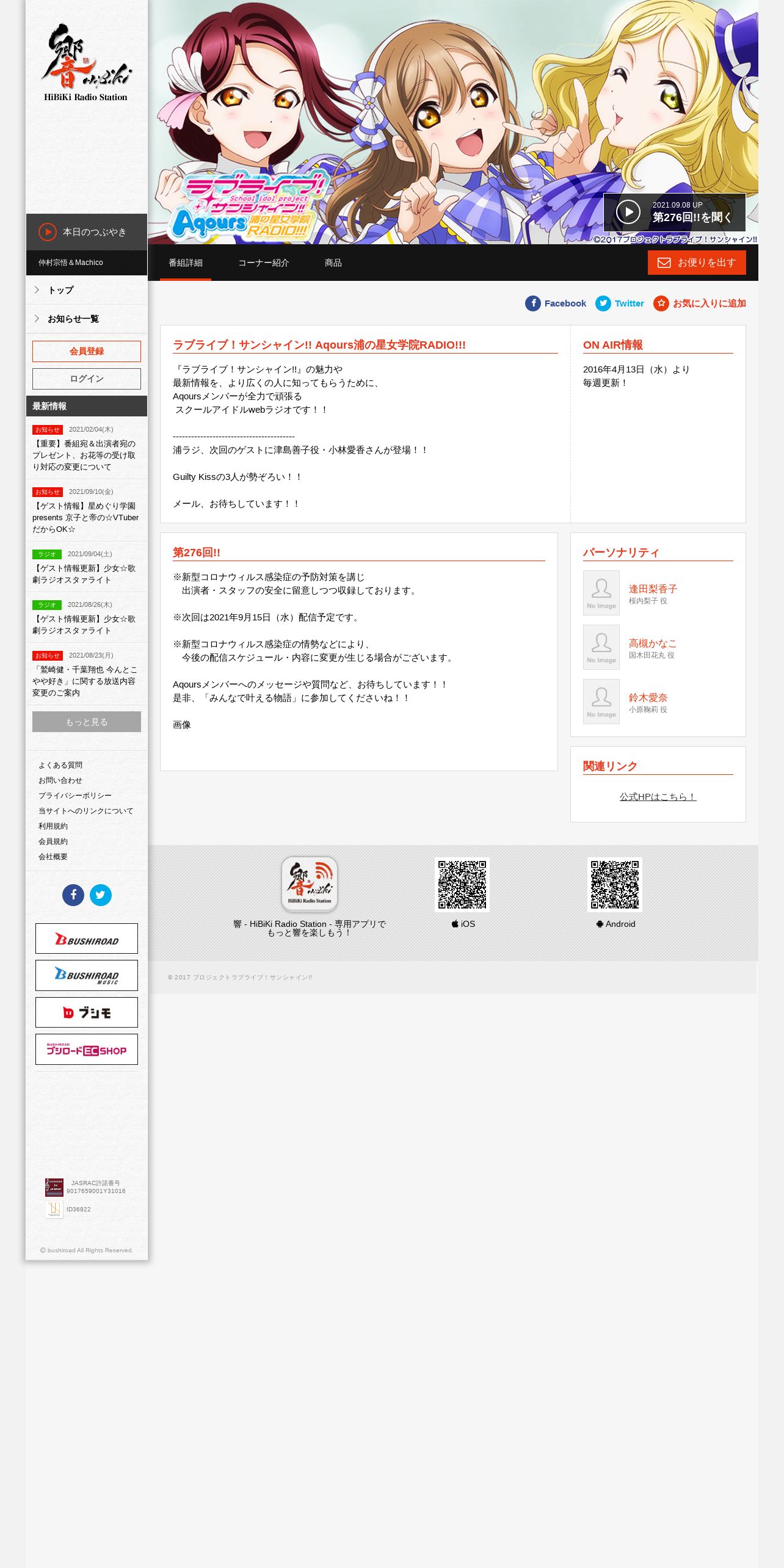Open personality 逢田梨香子 link
The width and height of the screenshot is (784, 1568).
(653, 589)
